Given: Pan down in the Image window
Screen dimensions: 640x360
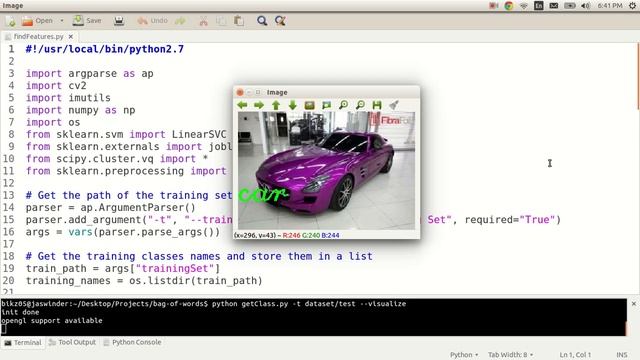Looking at the screenshot, I should coord(292,105).
